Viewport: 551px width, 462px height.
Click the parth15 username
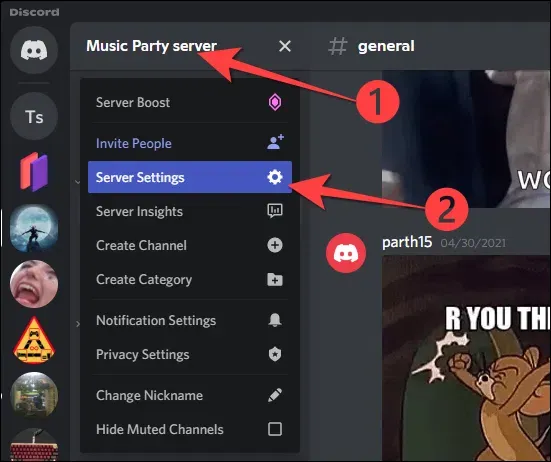407,242
